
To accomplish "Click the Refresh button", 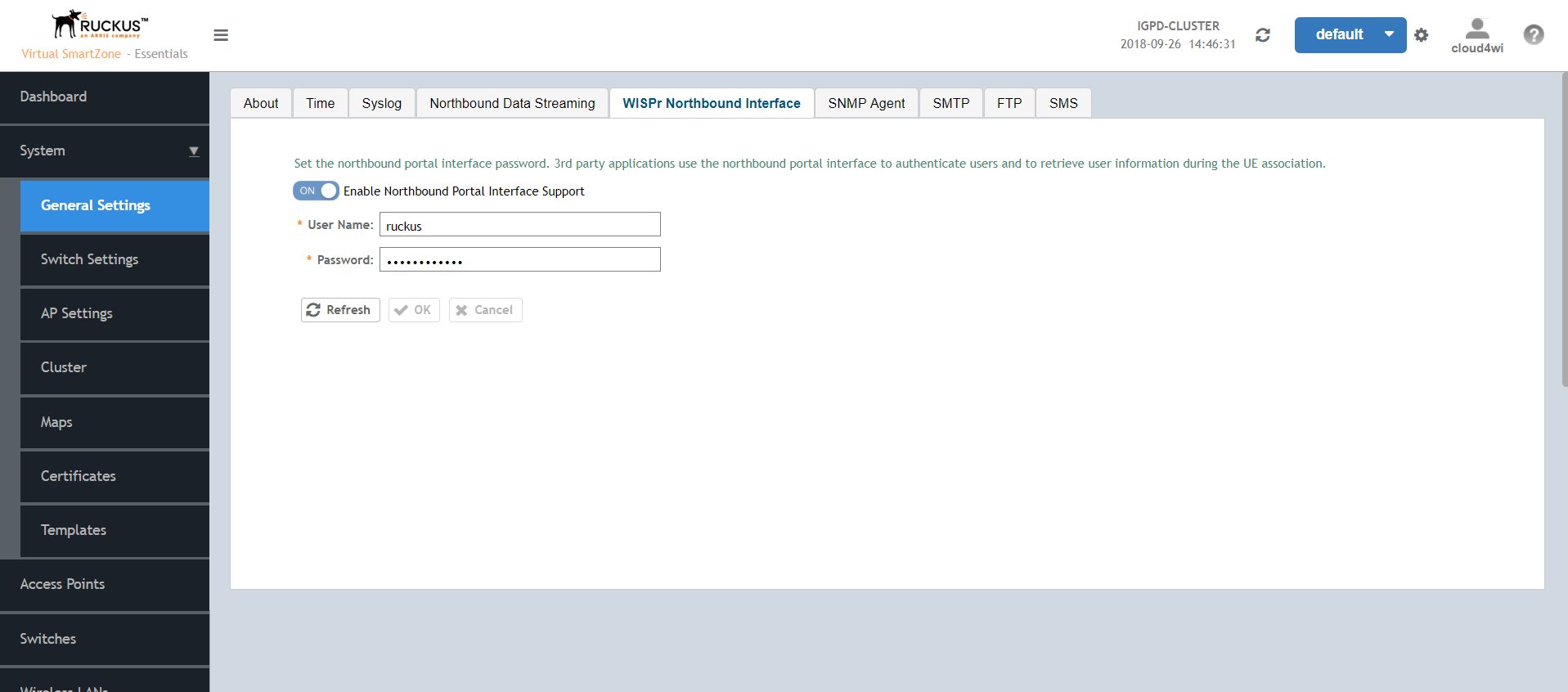I will (x=340, y=310).
